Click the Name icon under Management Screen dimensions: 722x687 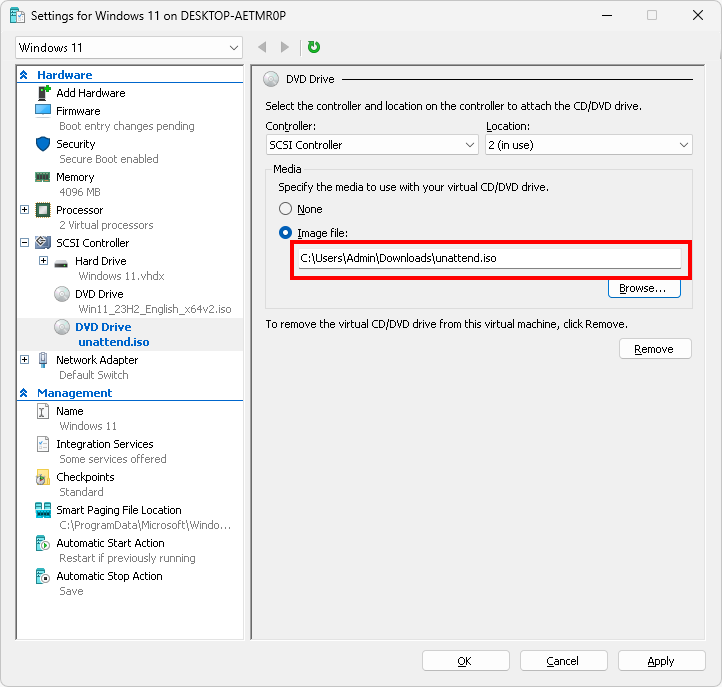[42, 411]
